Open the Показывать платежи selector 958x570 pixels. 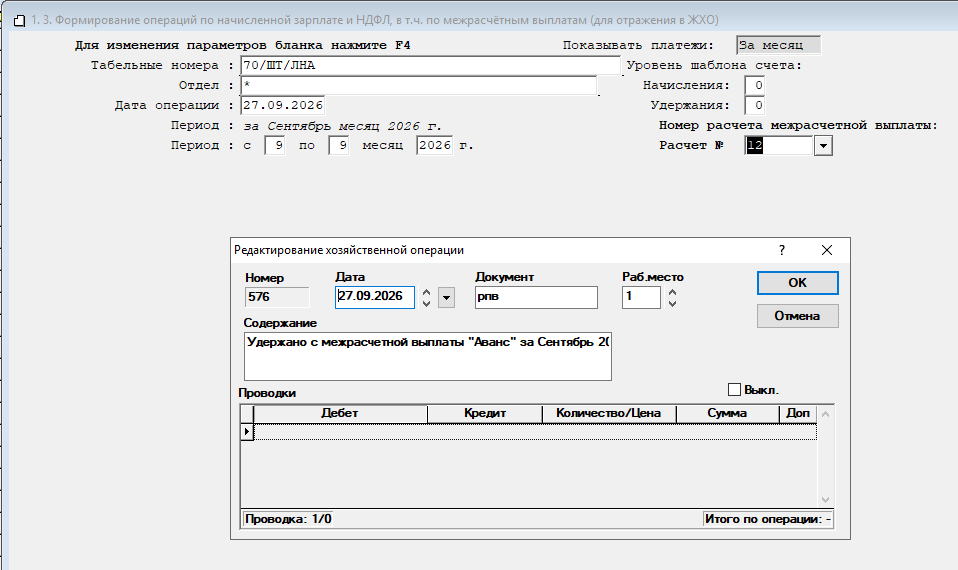tap(778, 45)
